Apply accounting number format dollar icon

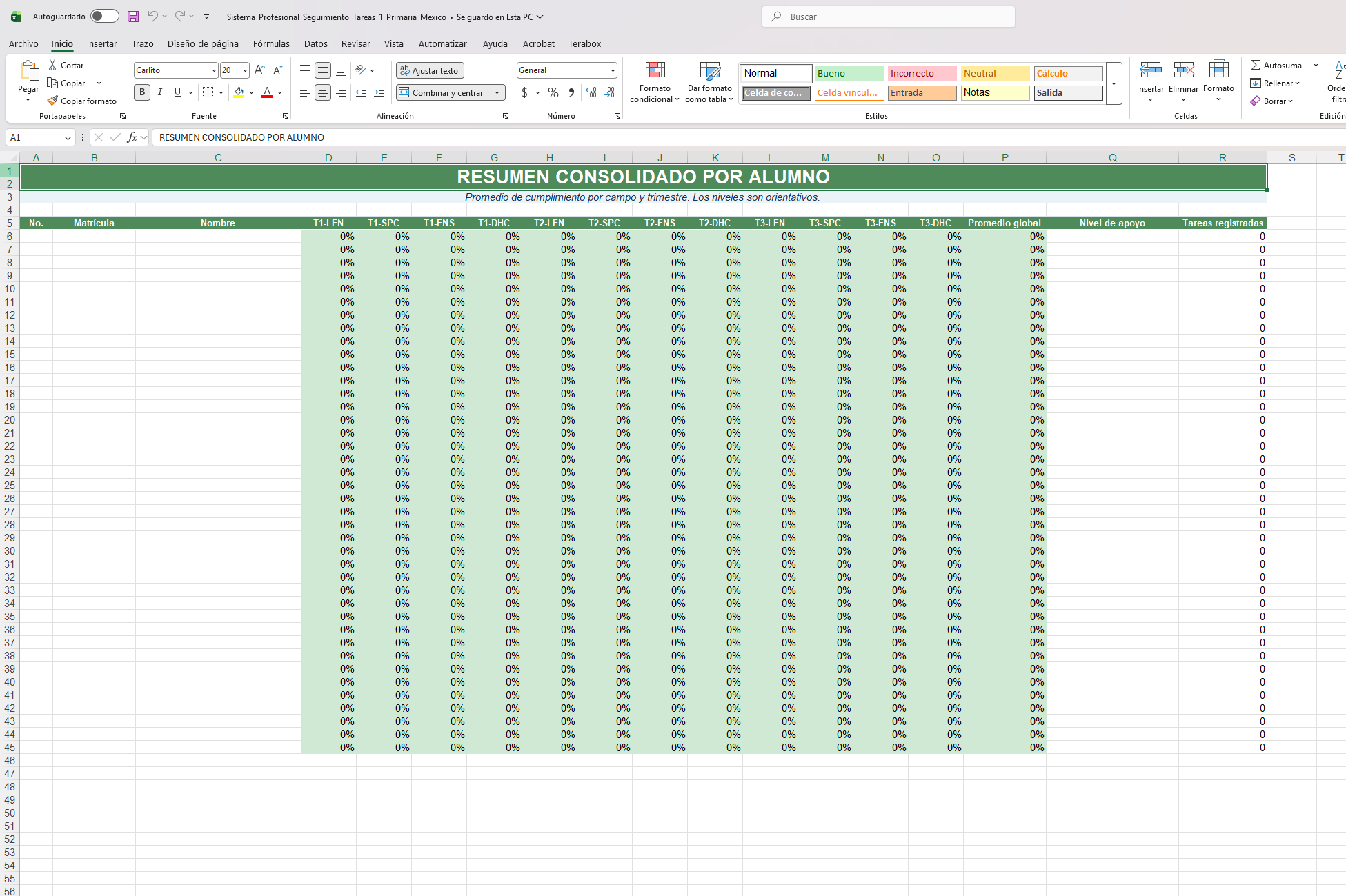[x=525, y=92]
